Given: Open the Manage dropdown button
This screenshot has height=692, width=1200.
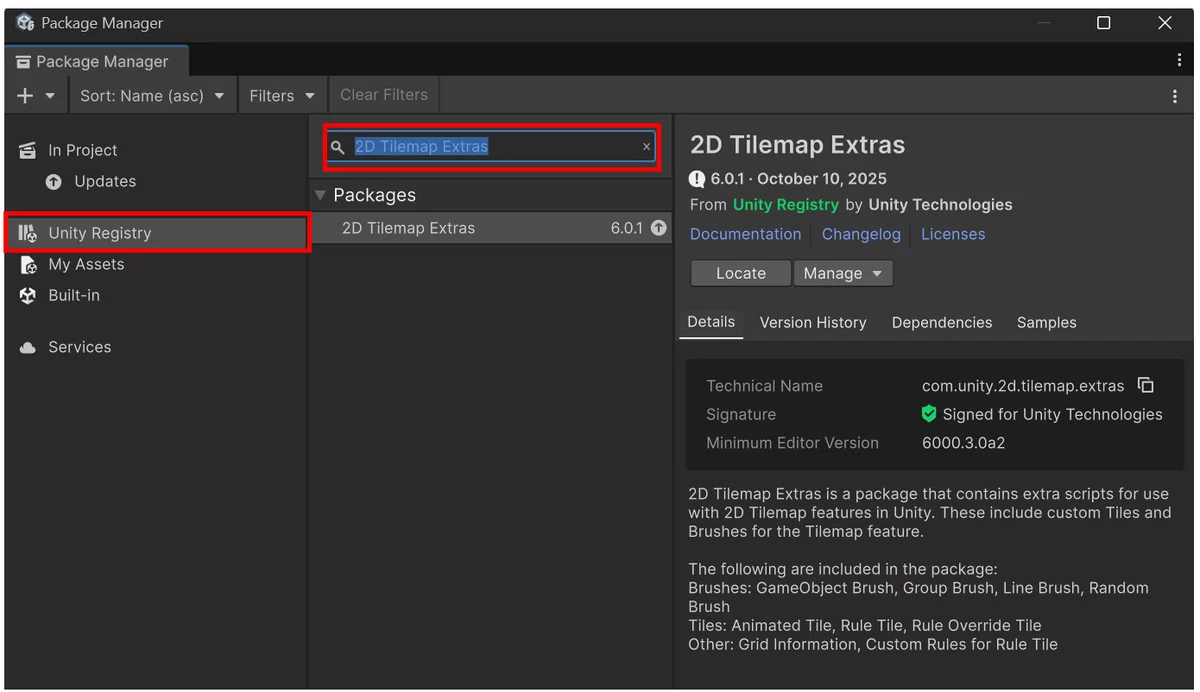Looking at the screenshot, I should pyautogui.click(x=843, y=273).
